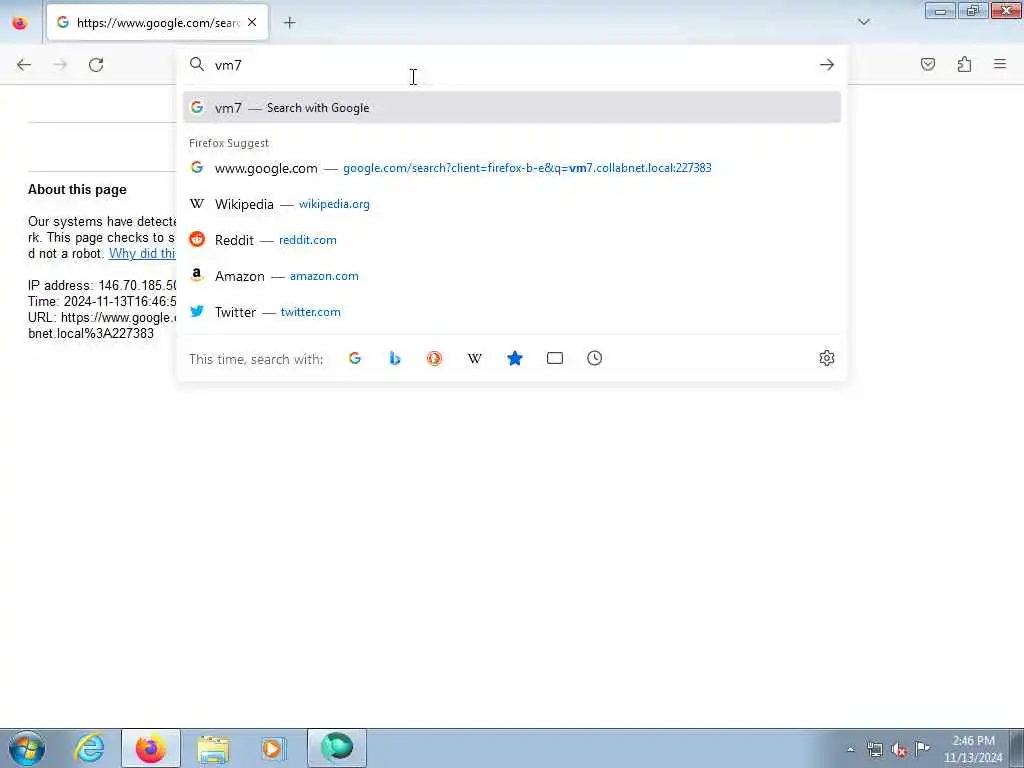Select 'vm7 — Search with Google' suggestion
This screenshot has width=1024, height=768.
(512, 108)
